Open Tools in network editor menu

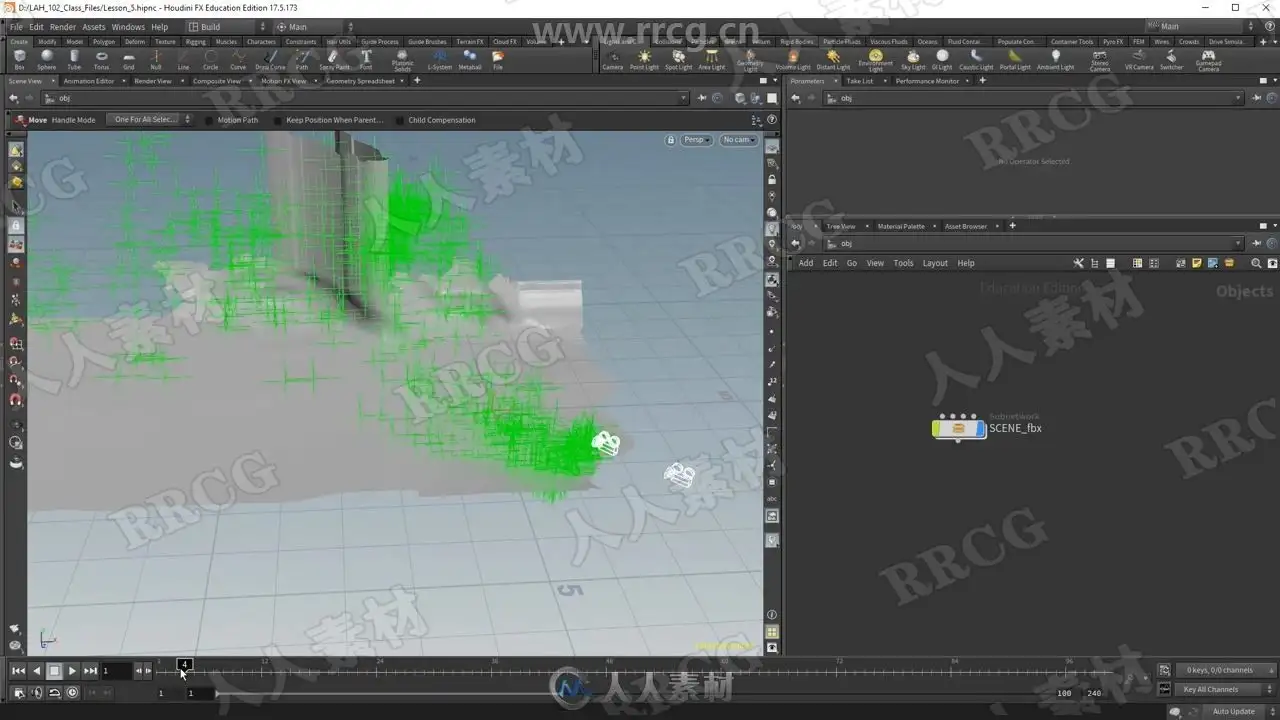(x=903, y=263)
